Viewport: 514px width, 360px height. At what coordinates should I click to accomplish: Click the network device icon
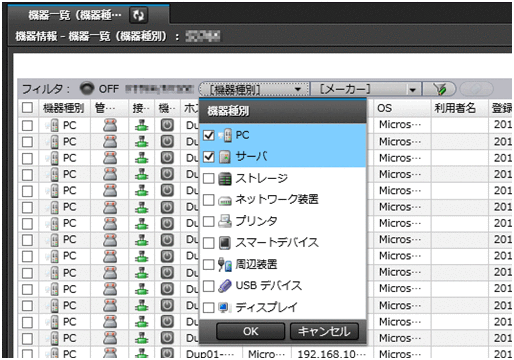(225, 201)
